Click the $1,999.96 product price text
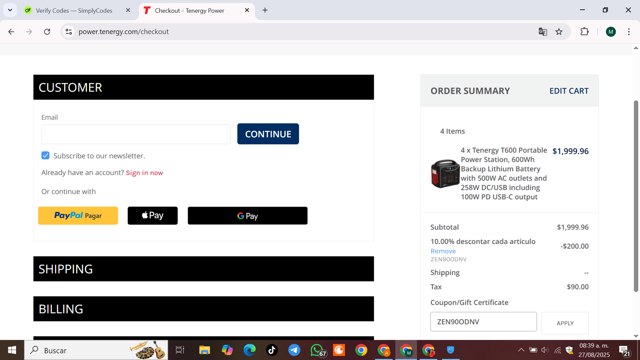Viewport: 640px width, 360px height. [x=570, y=151]
